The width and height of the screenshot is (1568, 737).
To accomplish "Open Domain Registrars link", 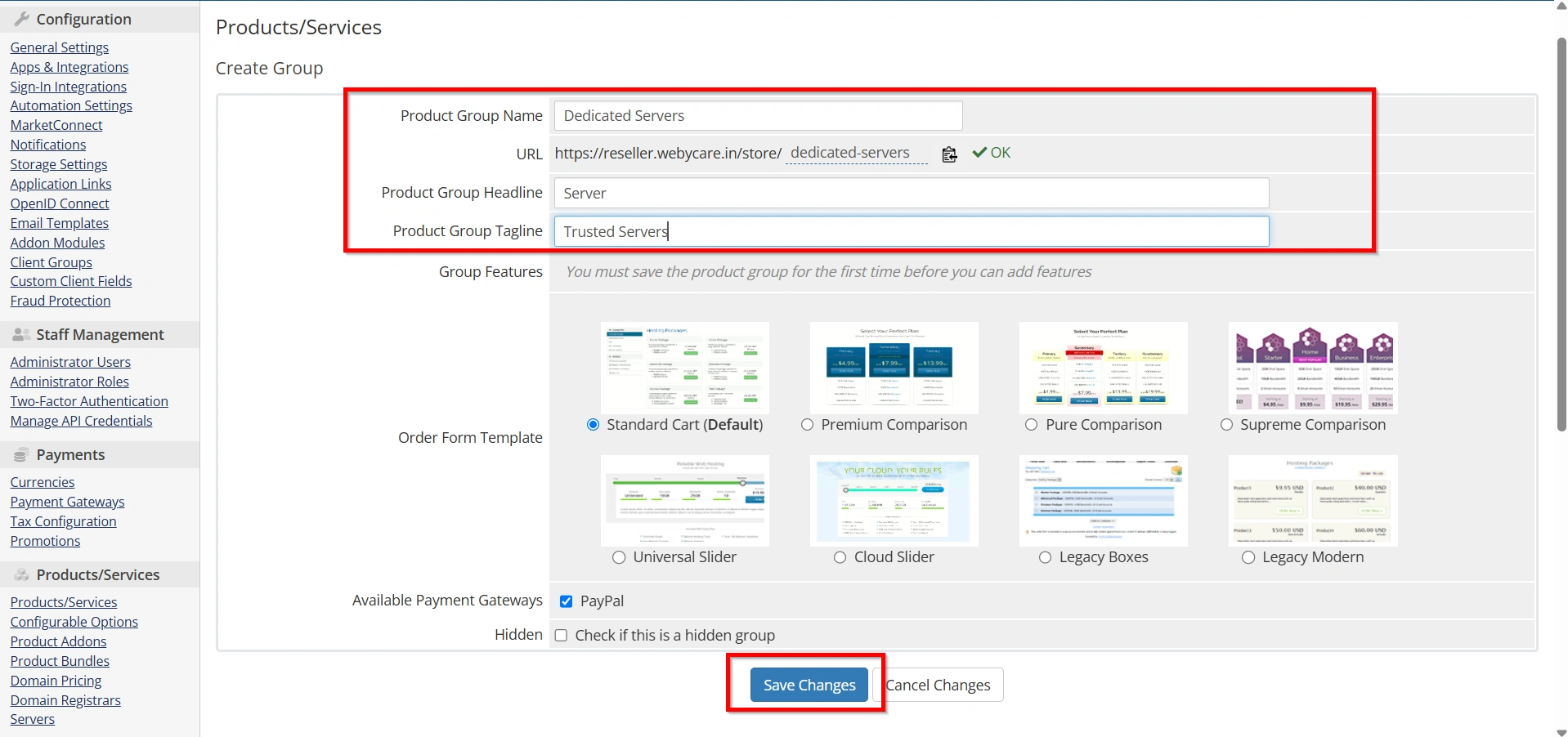I will pos(65,700).
